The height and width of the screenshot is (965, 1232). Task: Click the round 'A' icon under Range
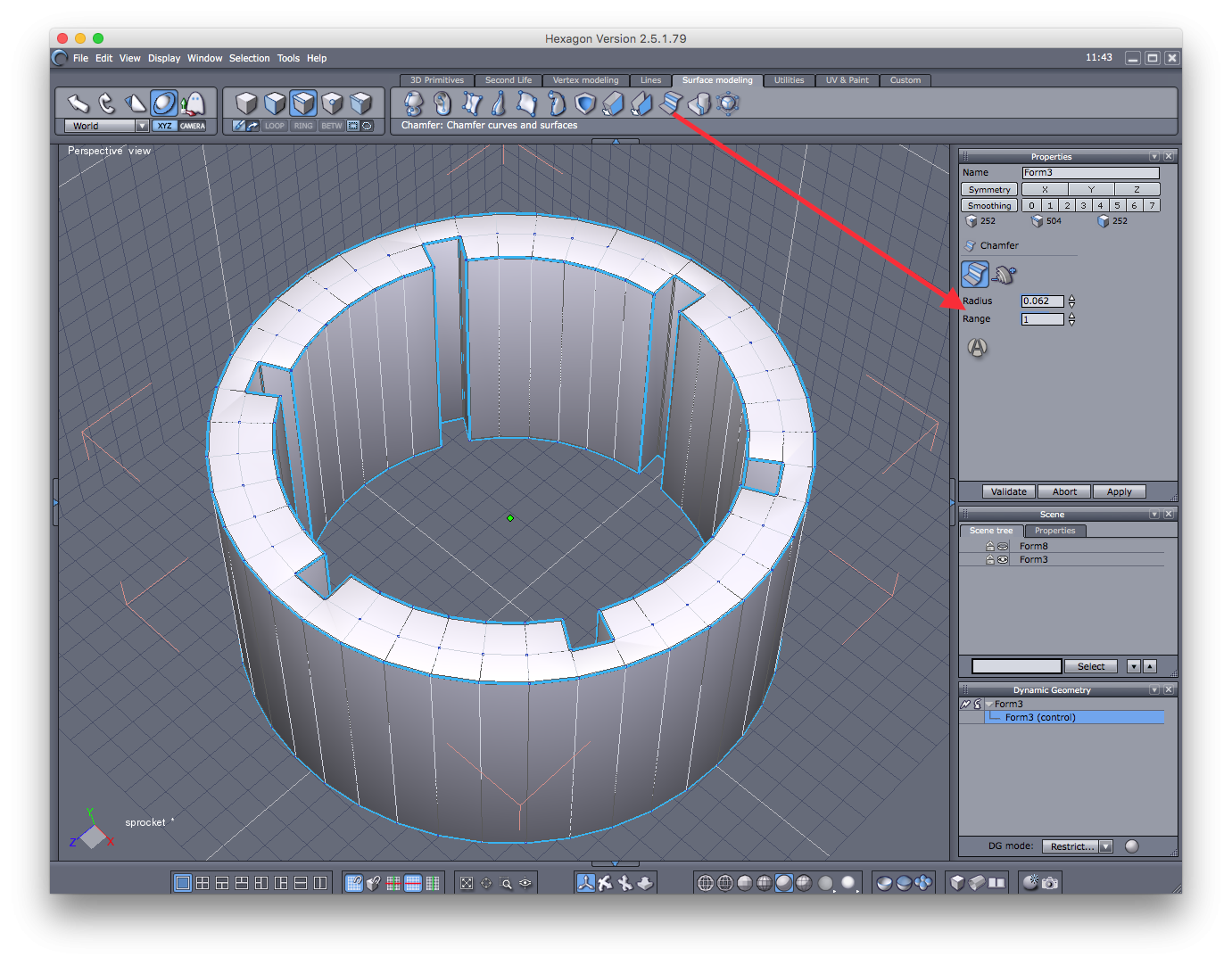pos(978,348)
